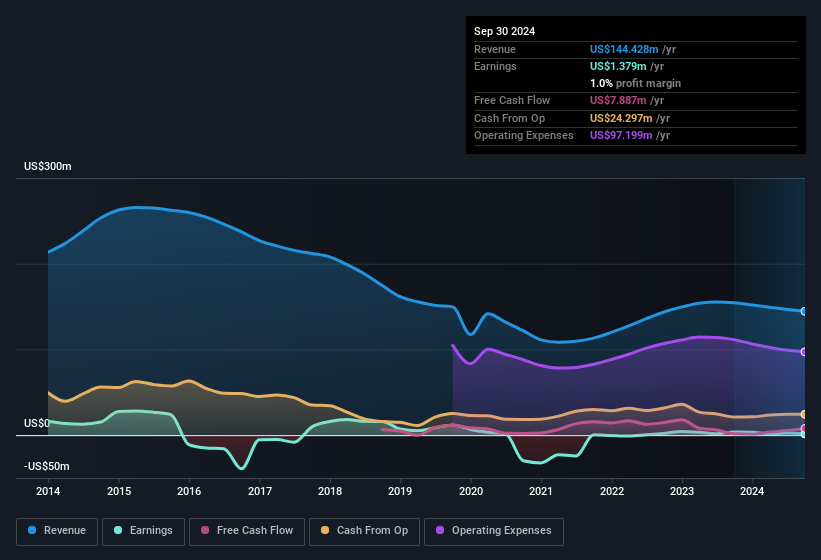
Task: Click the 2024 x-axis year label
Action: [752, 491]
